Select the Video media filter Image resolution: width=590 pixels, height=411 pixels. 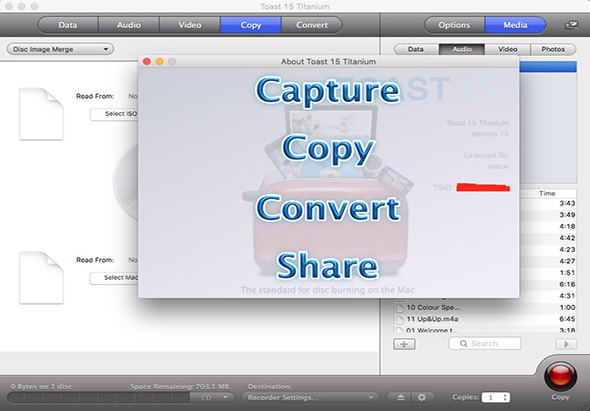508,49
